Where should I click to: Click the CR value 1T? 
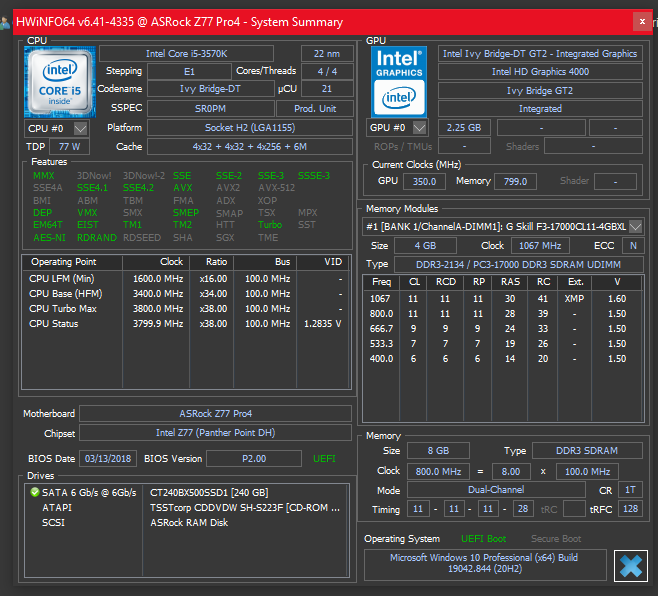630,490
